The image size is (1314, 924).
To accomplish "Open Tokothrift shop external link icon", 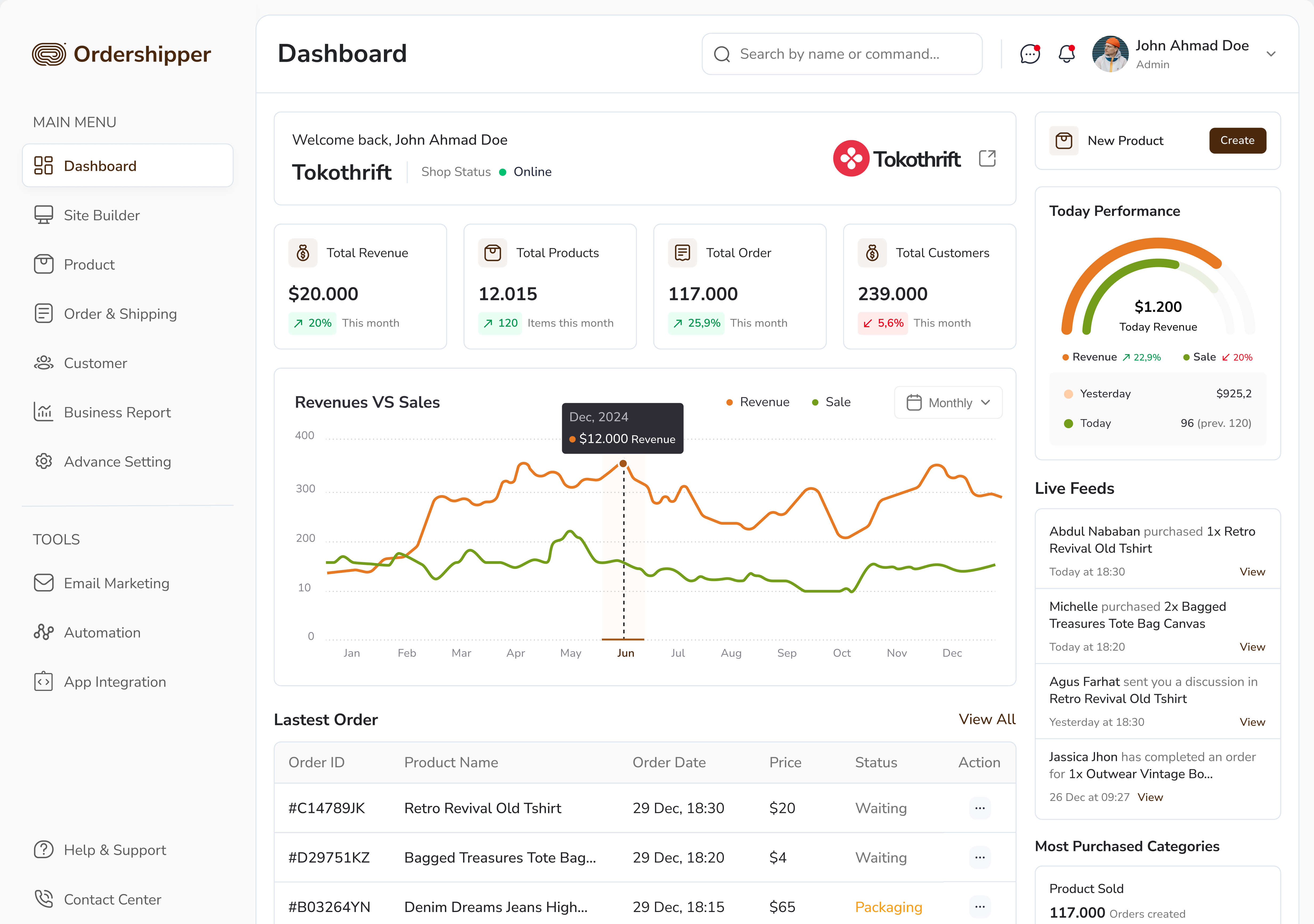I will coord(987,159).
